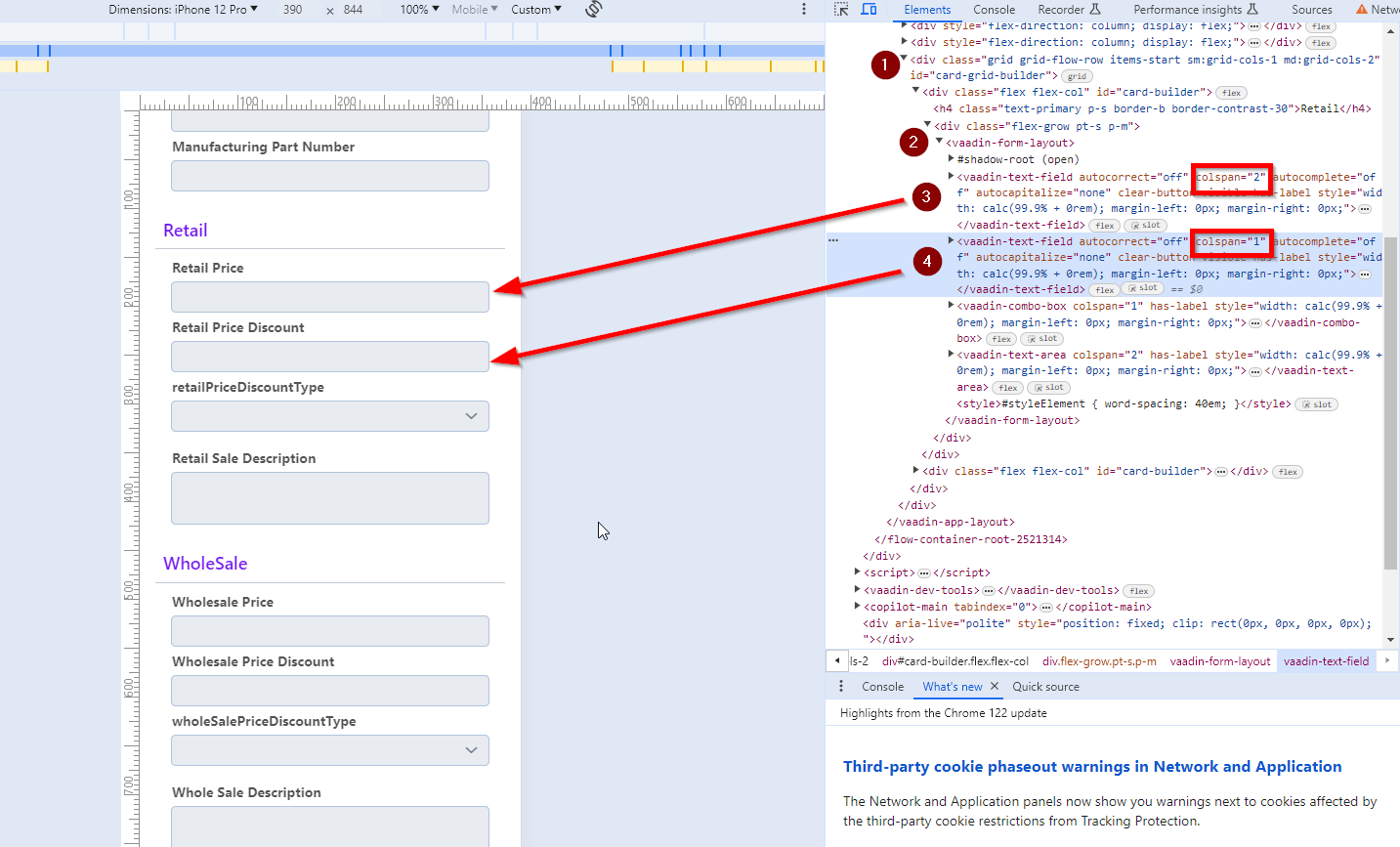
Task: Click the grid badge on card-grid-builder
Action: pos(1077,76)
